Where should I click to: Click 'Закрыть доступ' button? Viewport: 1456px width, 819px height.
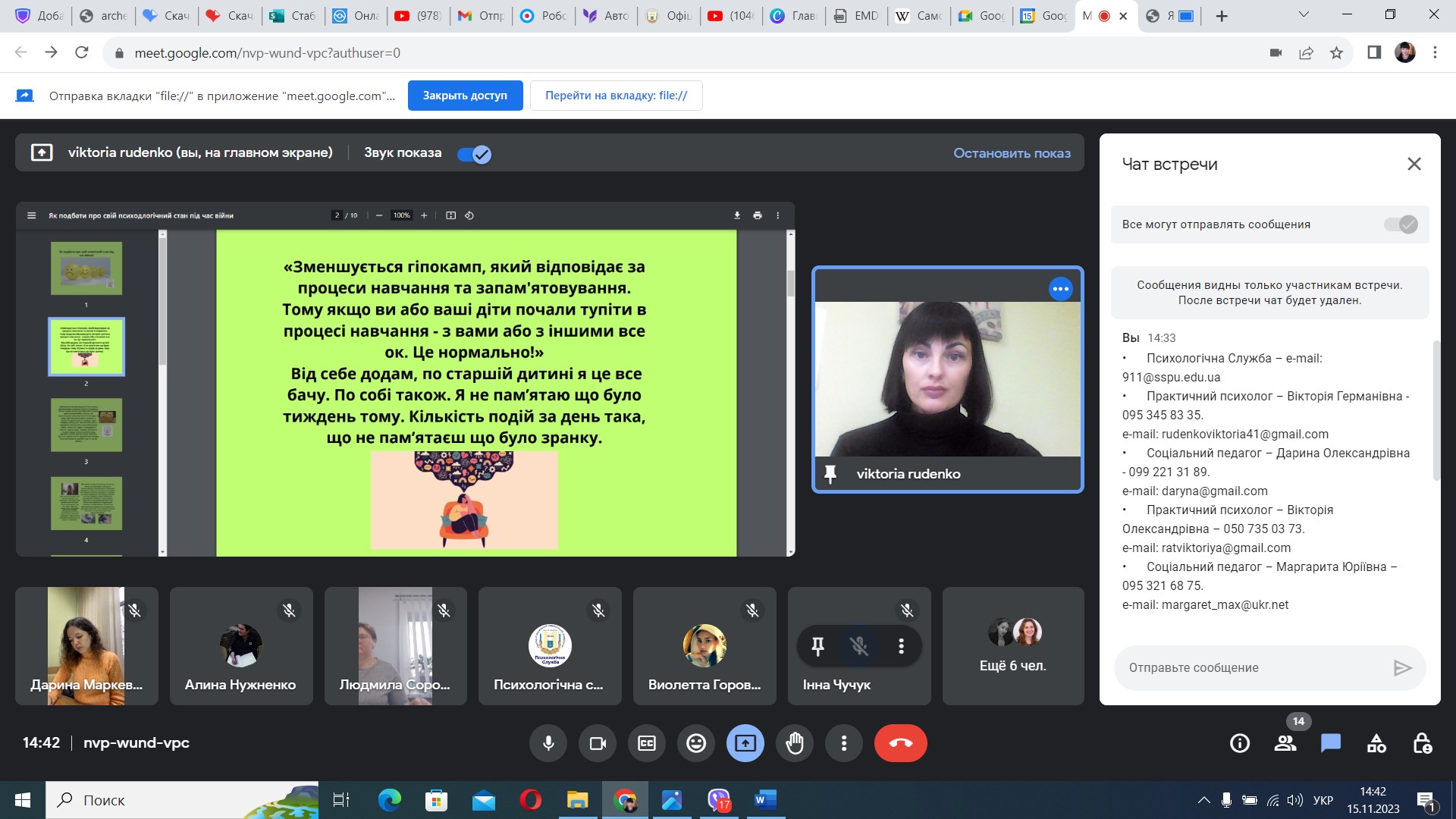pos(465,96)
